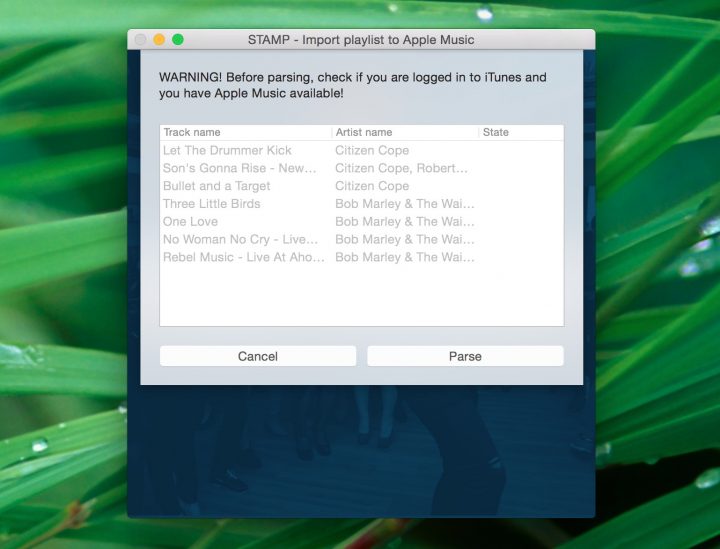Click Bob Marley artist cell for Three Little Birds
Screen dimensions: 720x549
405,204
